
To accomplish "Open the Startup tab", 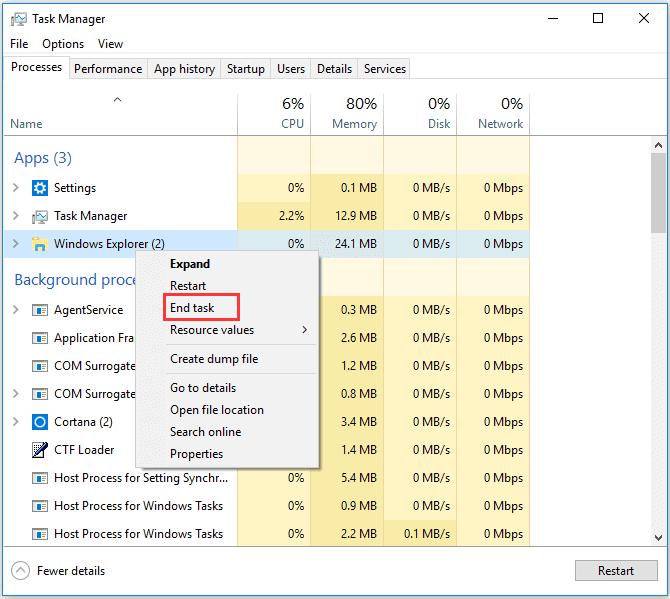I will tap(246, 69).
